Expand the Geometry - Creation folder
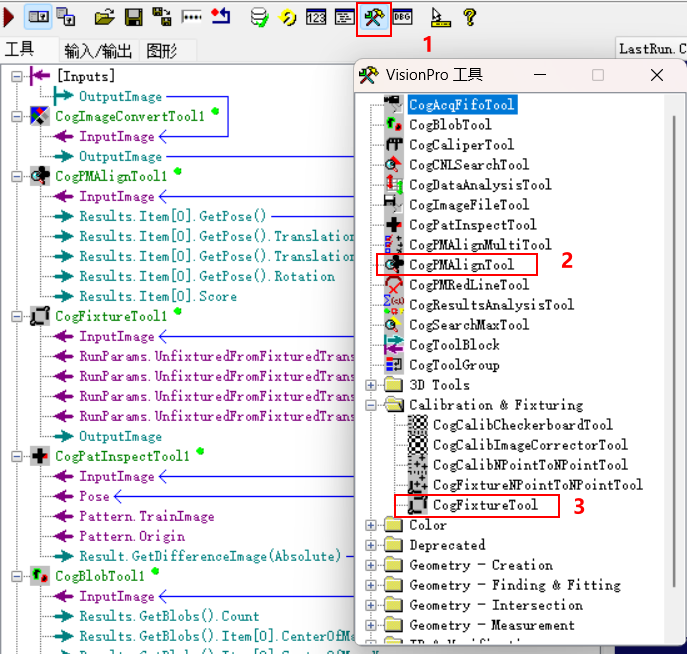 [x=371, y=566]
